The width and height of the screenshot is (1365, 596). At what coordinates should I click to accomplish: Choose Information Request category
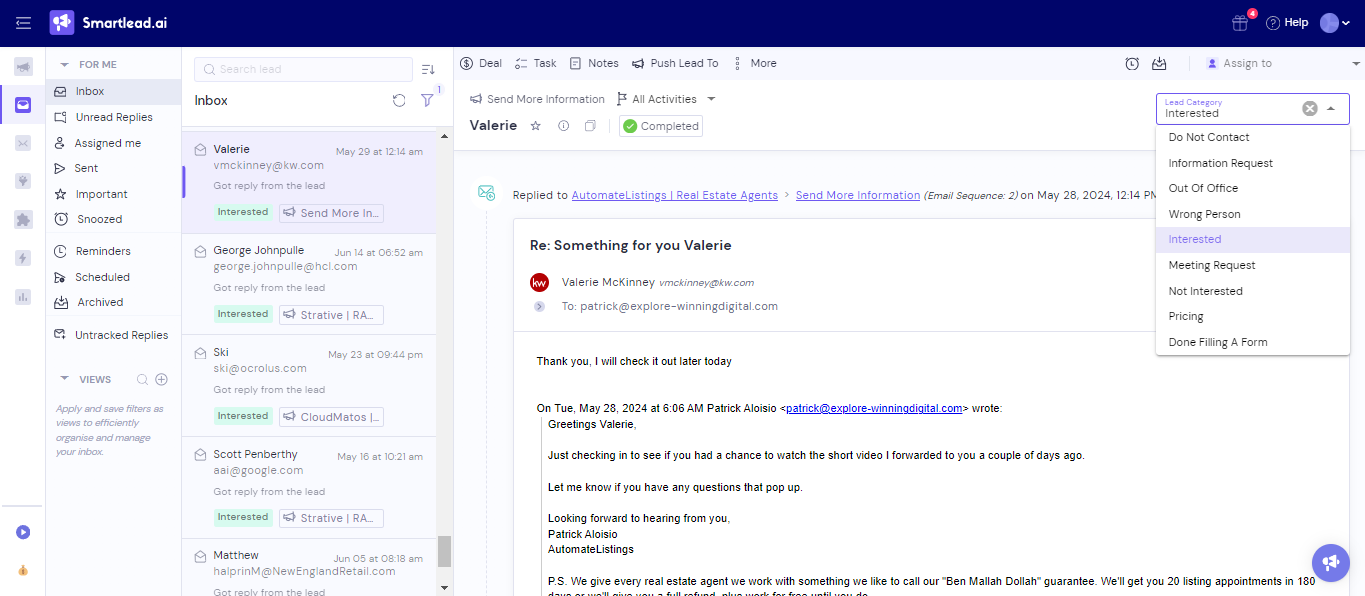(1253, 163)
